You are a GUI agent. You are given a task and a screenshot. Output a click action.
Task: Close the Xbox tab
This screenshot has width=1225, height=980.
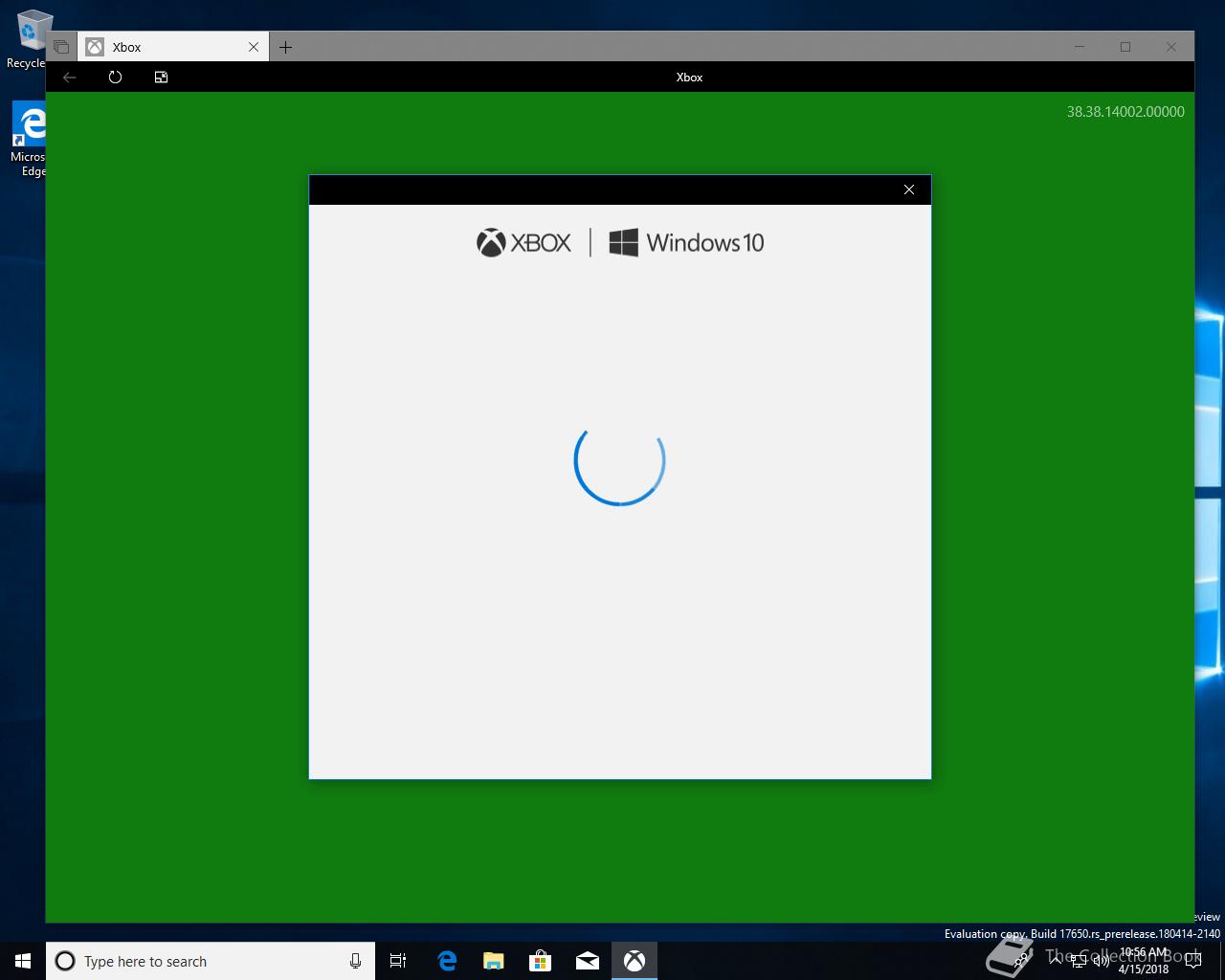(x=254, y=47)
